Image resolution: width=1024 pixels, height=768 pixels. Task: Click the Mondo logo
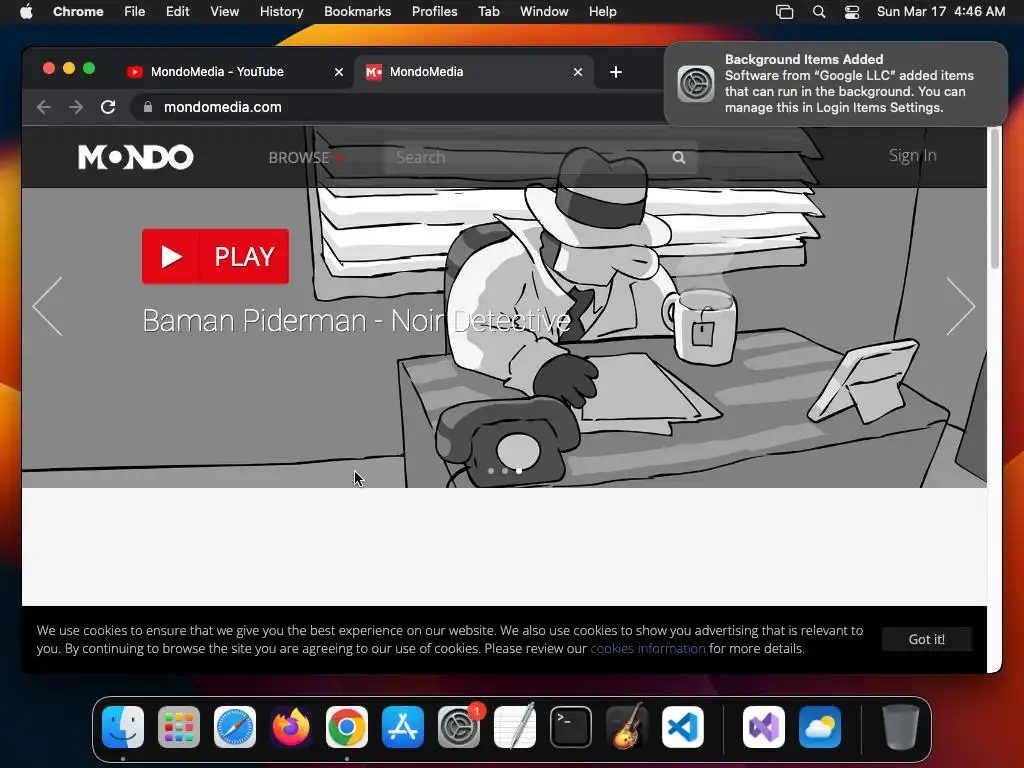click(x=136, y=157)
